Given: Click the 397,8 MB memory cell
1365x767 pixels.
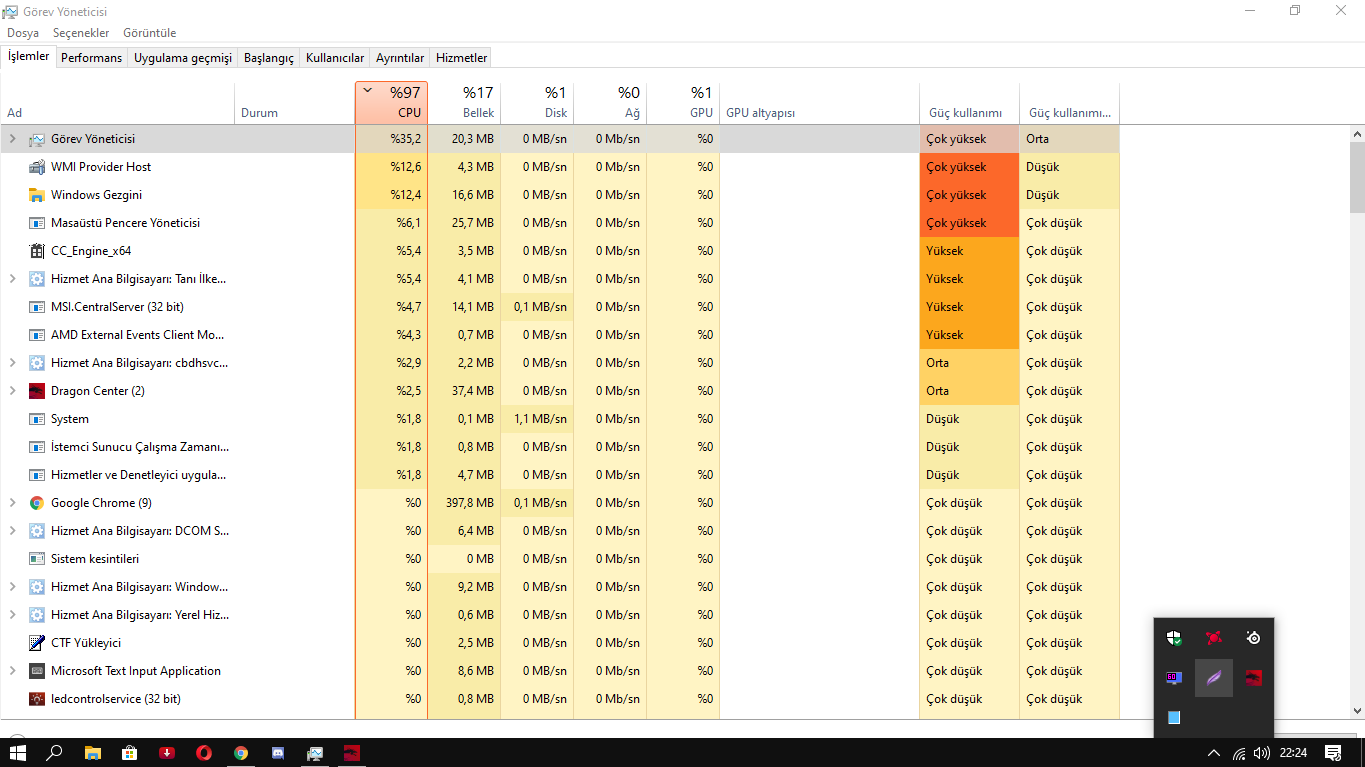Looking at the screenshot, I should [x=464, y=503].
